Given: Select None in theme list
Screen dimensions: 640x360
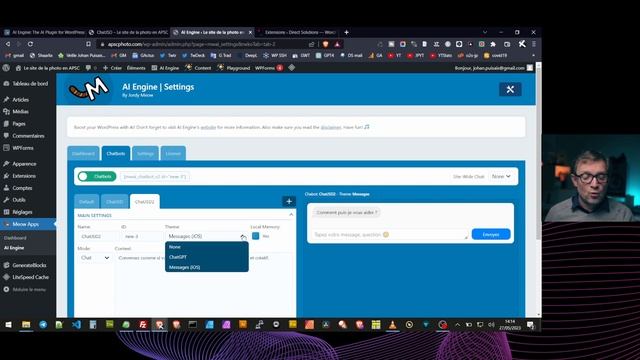Looking at the screenshot, I should [207, 247].
